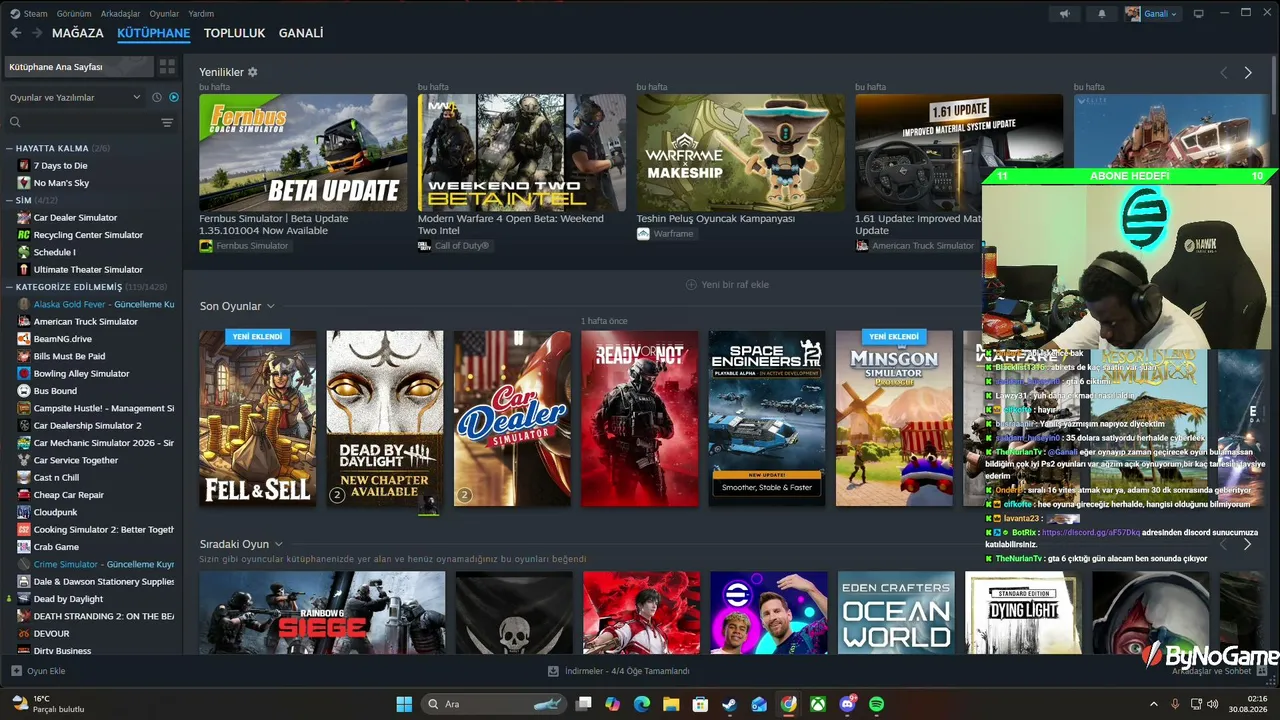Open Steam announcements megaphone icon

tap(1065, 14)
